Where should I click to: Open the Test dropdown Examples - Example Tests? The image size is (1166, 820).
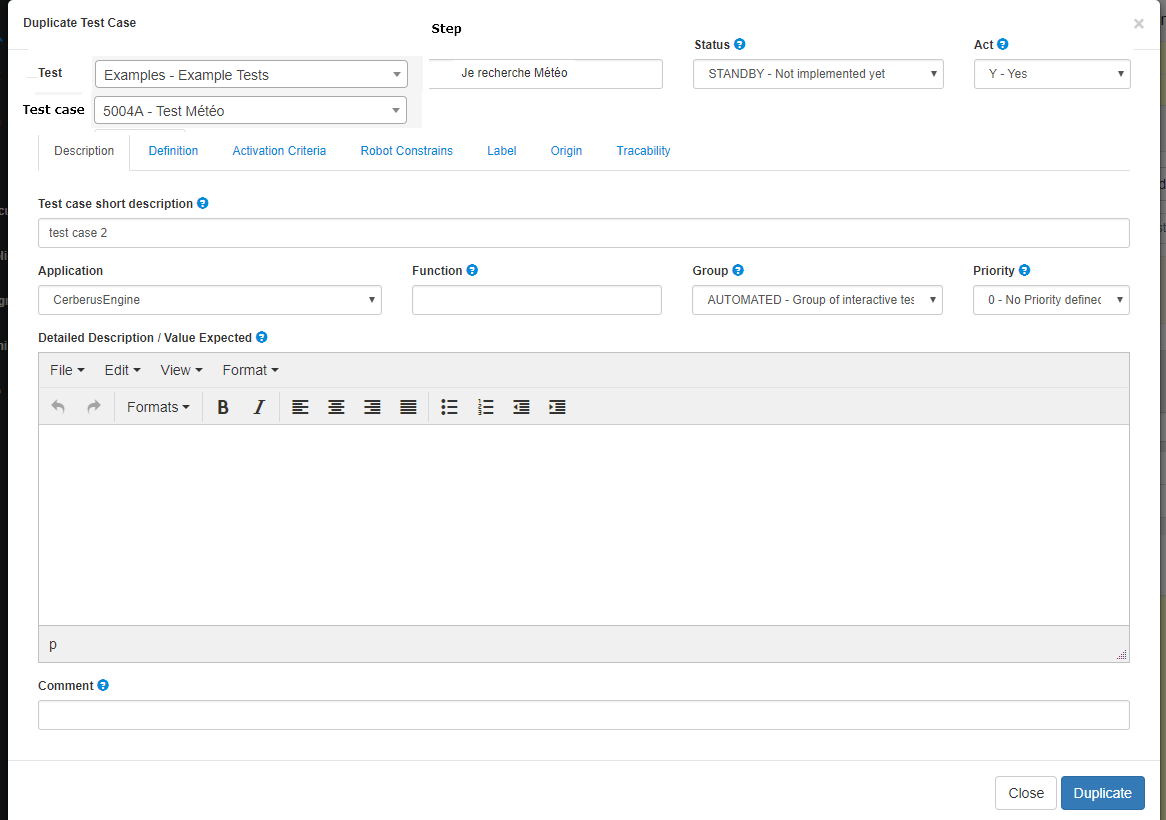[x=251, y=74]
